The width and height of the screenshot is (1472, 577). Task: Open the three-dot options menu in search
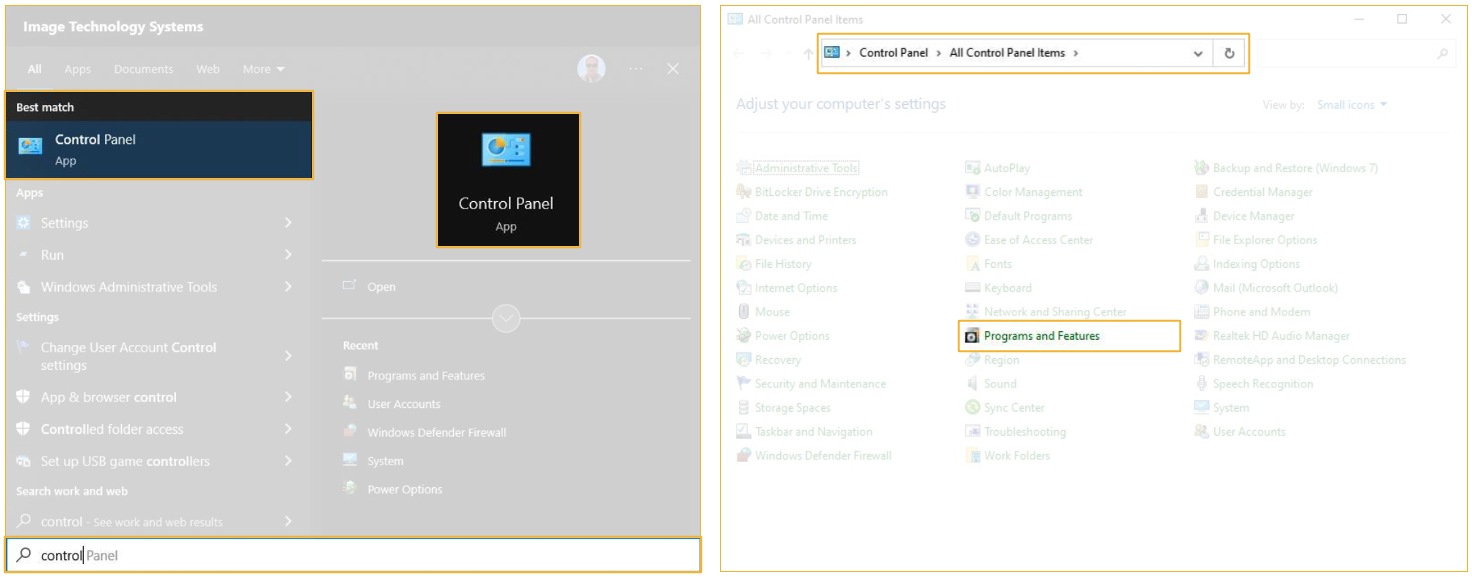point(636,69)
